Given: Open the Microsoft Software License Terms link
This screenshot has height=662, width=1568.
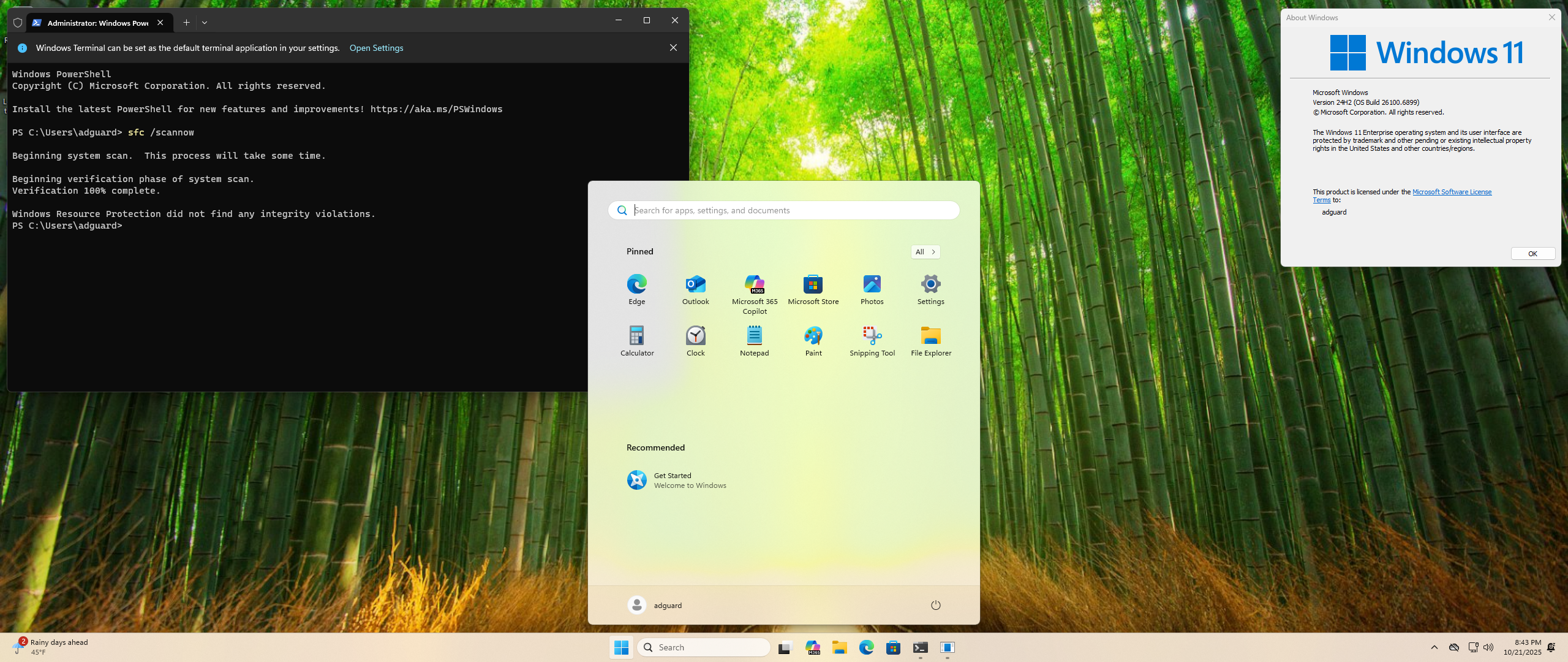Looking at the screenshot, I should [x=1452, y=192].
